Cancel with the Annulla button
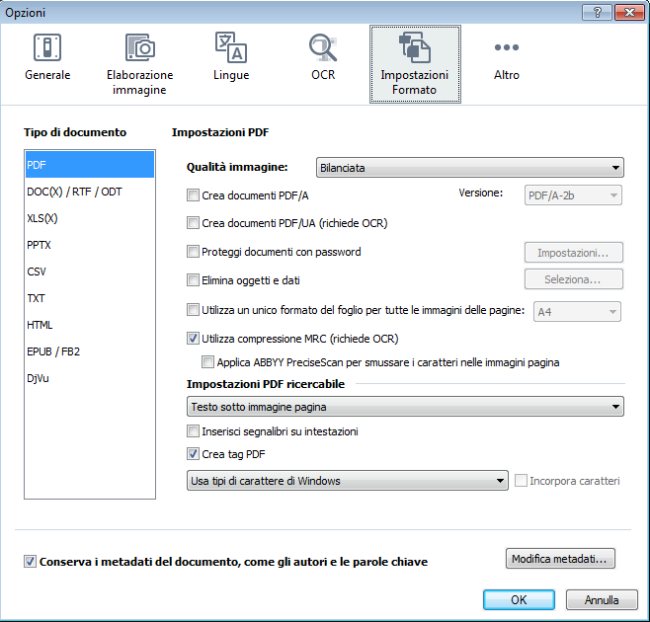 pyautogui.click(x=601, y=600)
